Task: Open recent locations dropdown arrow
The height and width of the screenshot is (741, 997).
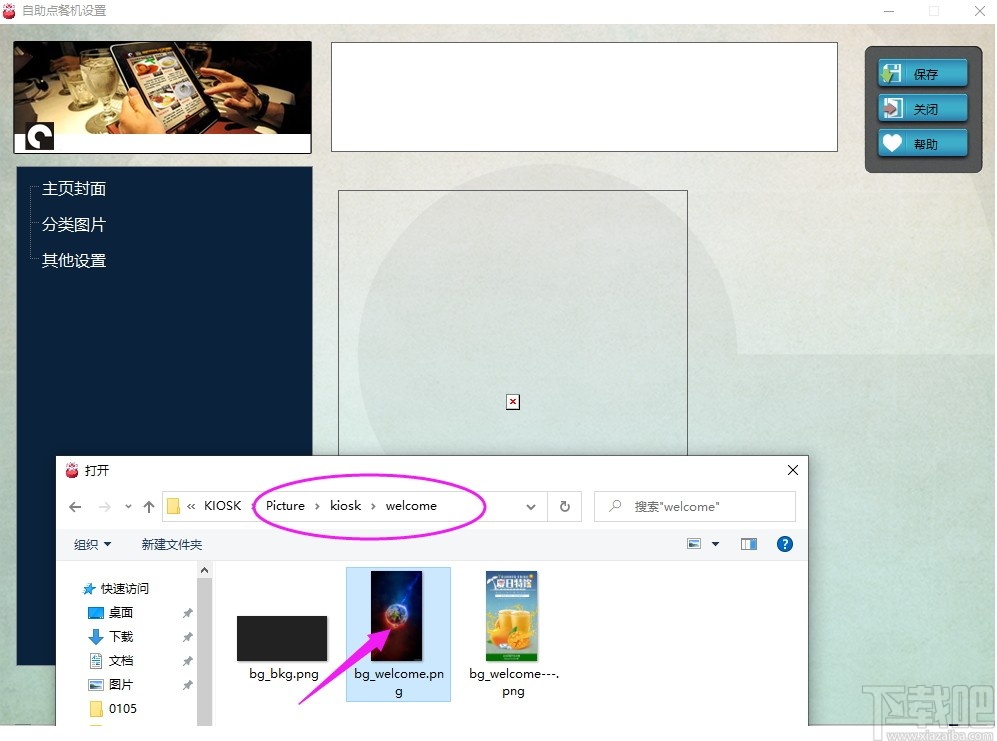Action: pyautogui.click(x=128, y=507)
